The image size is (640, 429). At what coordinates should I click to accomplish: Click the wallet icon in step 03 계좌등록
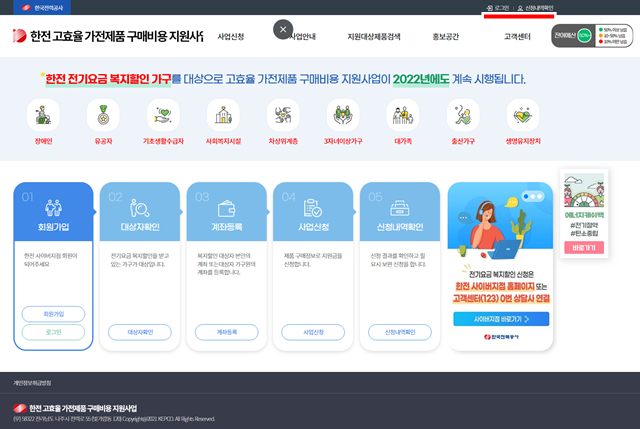227,209
